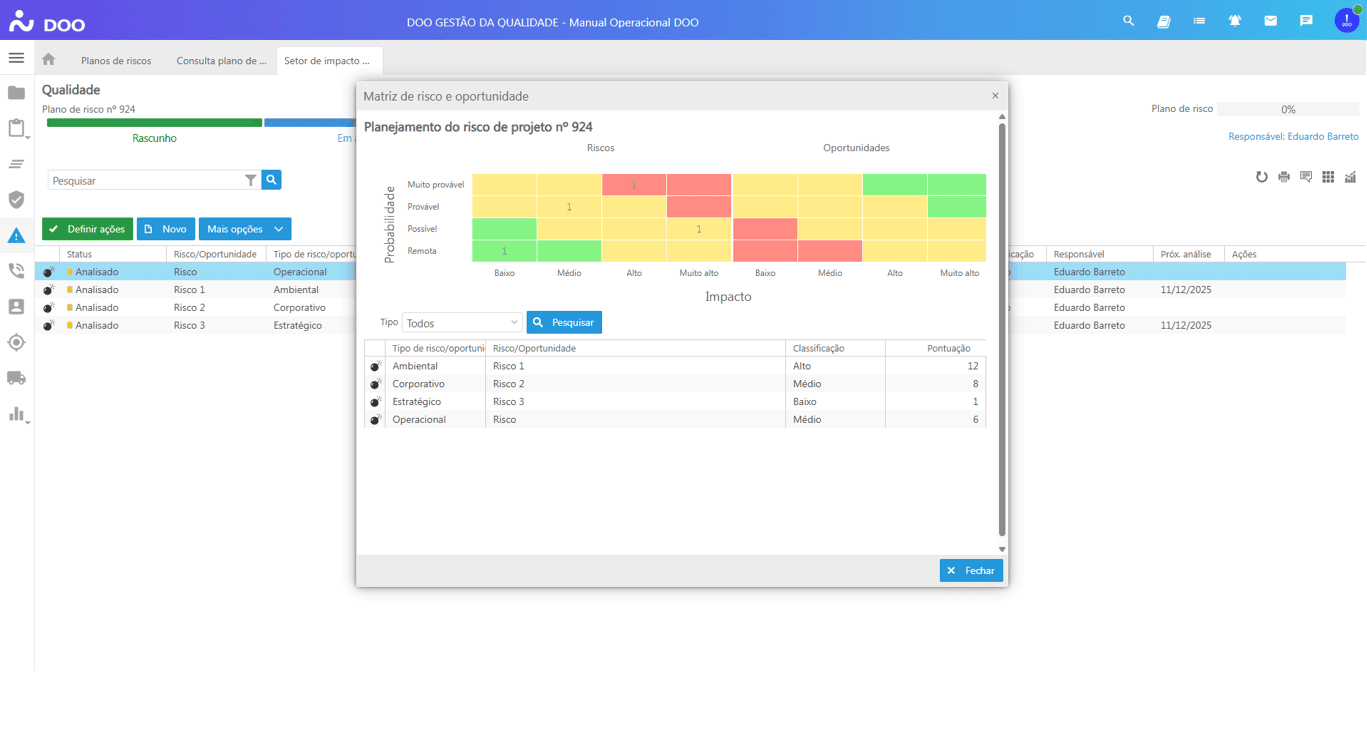Click the filter funnel icon in search box
The image size is (1367, 730).
pyautogui.click(x=251, y=180)
